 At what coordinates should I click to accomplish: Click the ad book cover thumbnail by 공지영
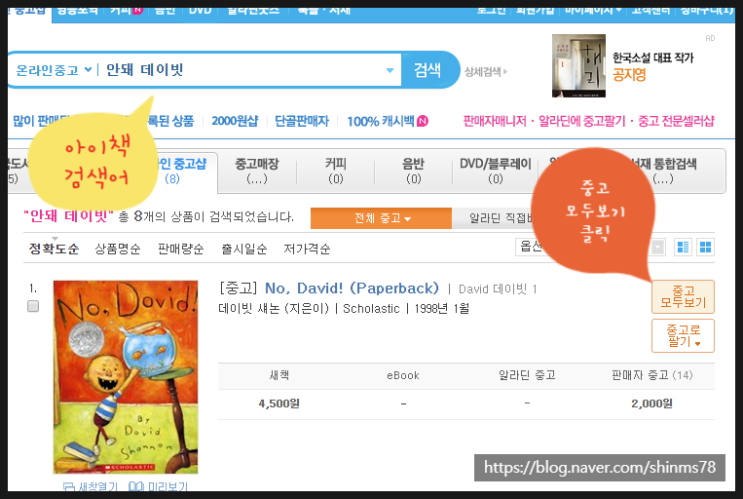(579, 65)
